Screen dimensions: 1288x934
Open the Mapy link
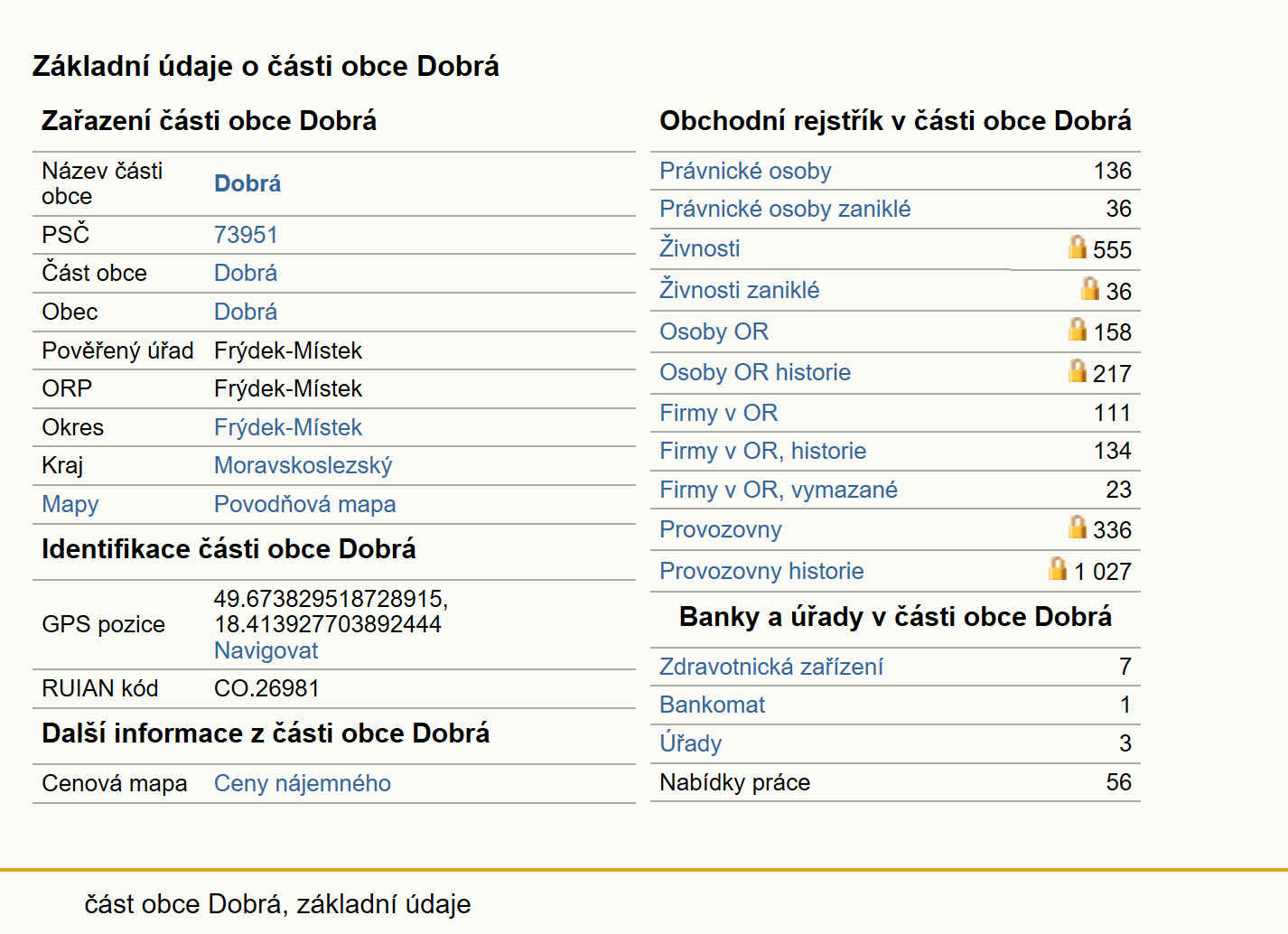point(70,504)
